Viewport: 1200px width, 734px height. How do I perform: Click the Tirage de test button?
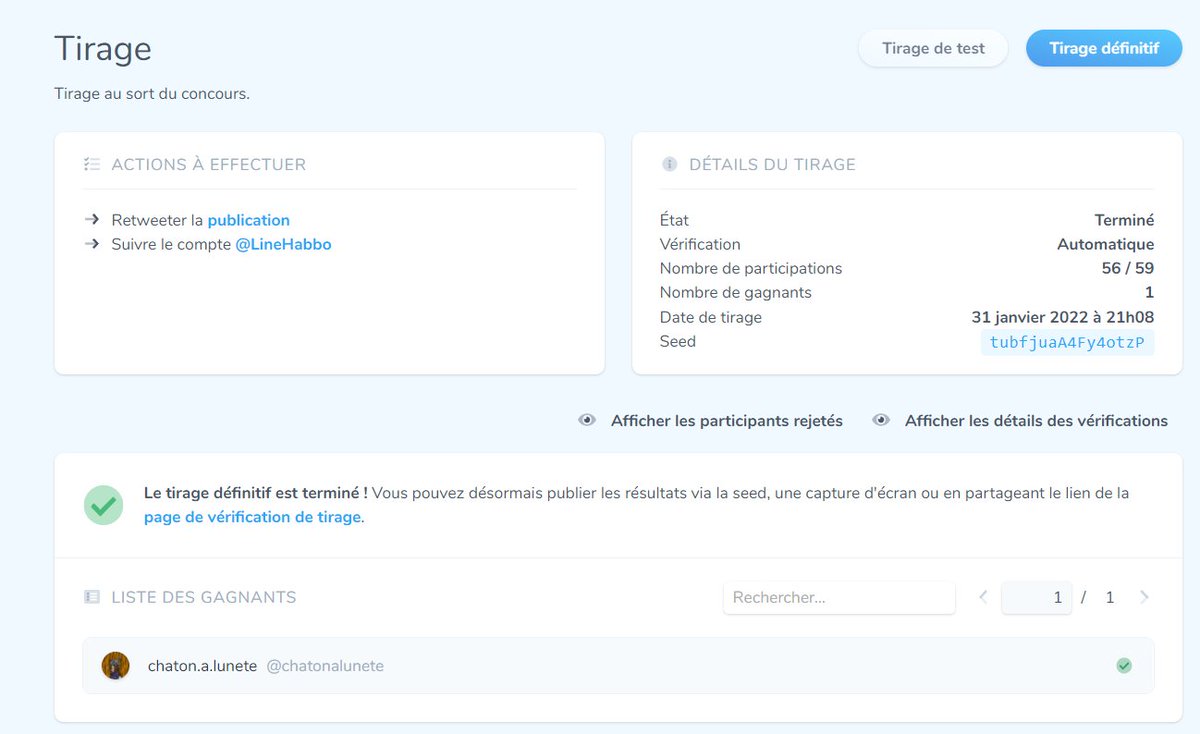pyautogui.click(x=933, y=48)
